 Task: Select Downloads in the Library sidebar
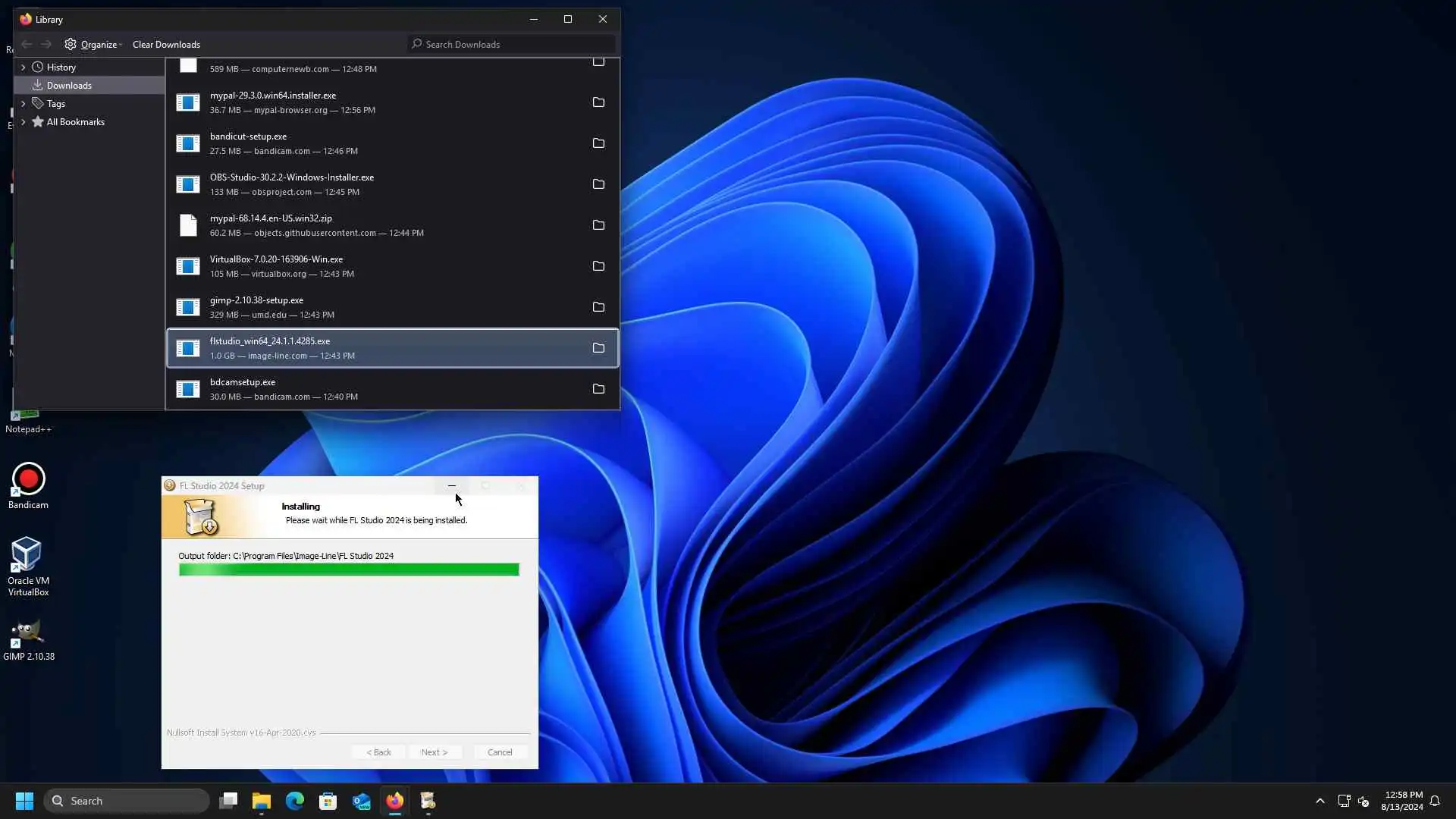(69, 86)
